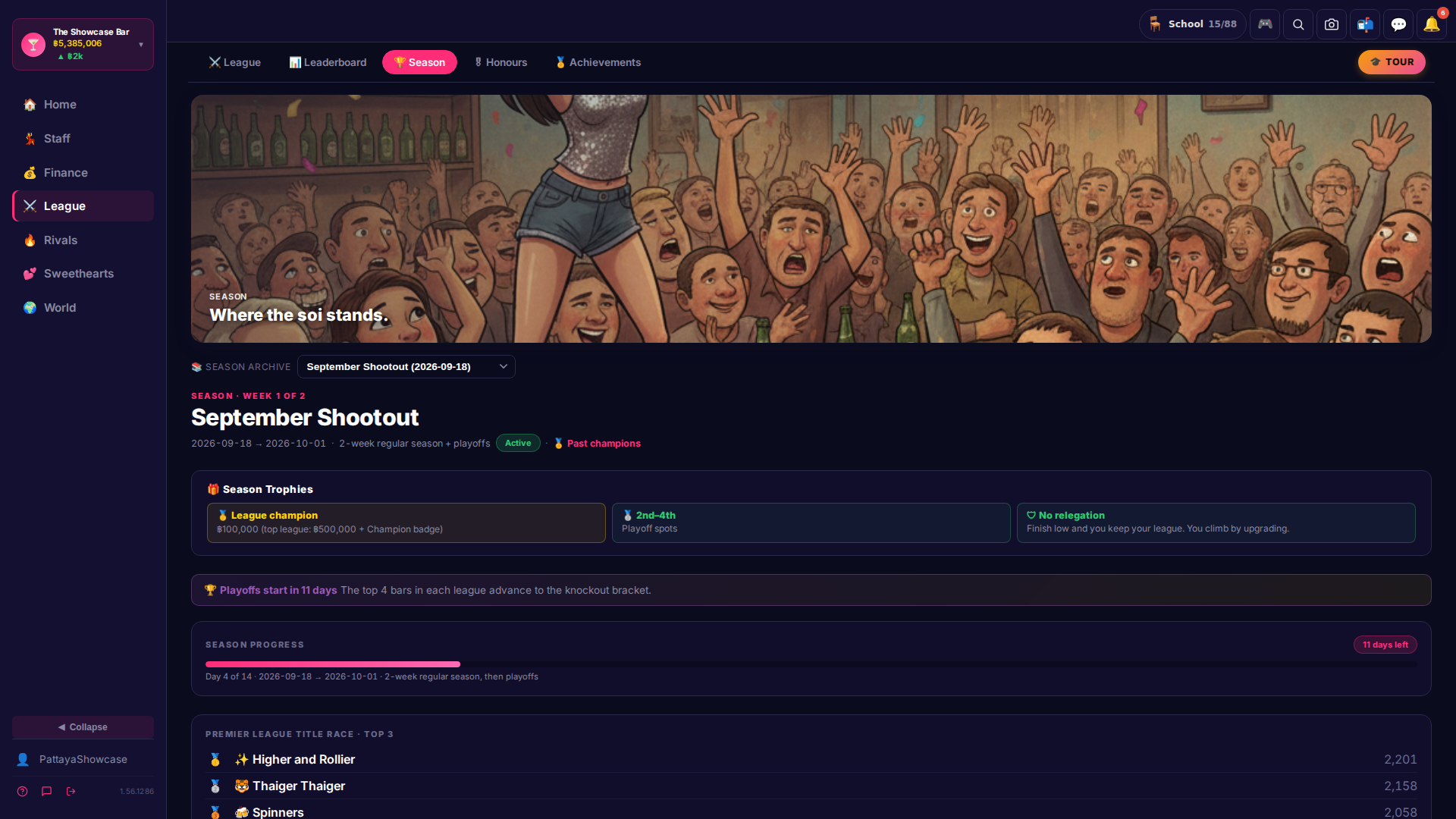The width and height of the screenshot is (1456, 819).
Task: Click the School 15/88 indicator
Action: 1192,24
